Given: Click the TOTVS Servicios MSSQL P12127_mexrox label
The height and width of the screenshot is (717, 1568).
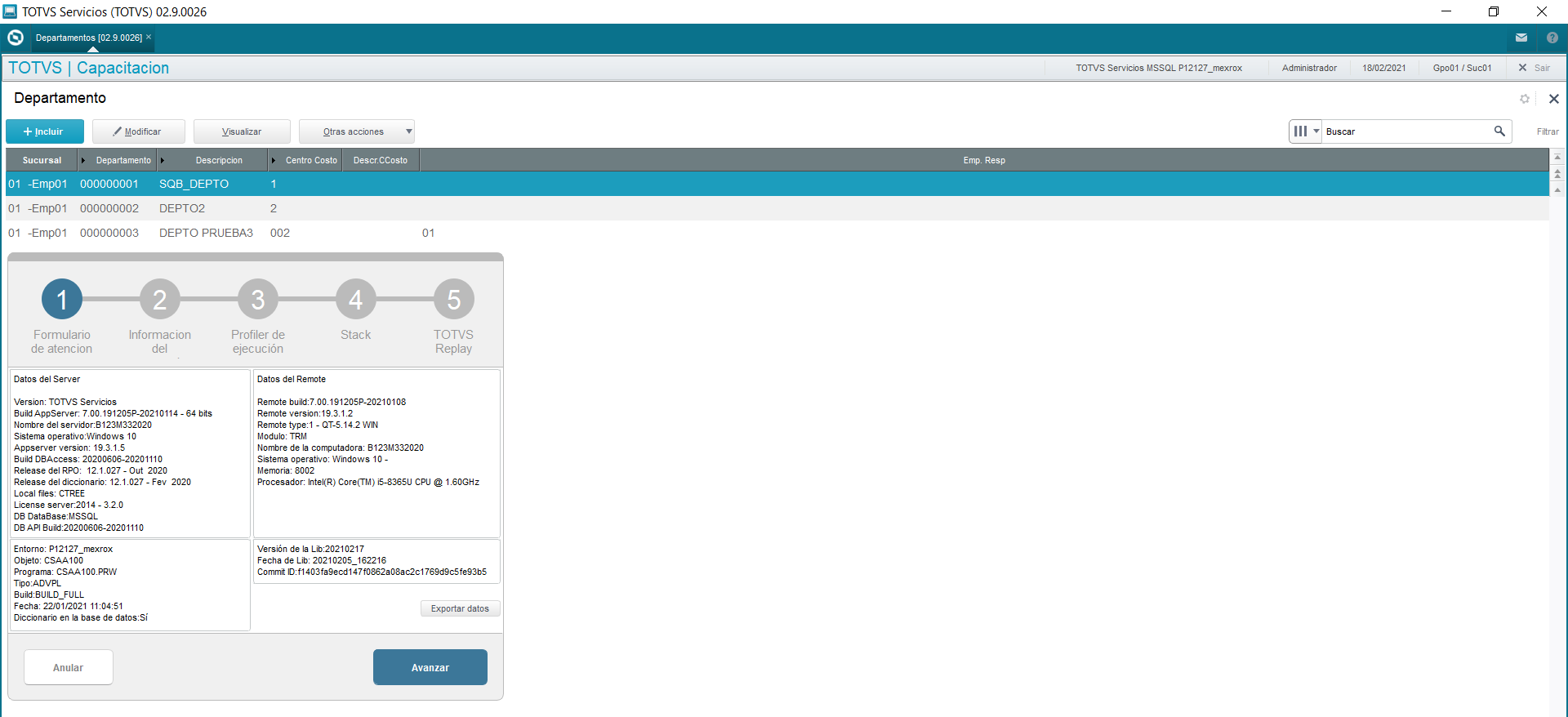Looking at the screenshot, I should point(1159,68).
